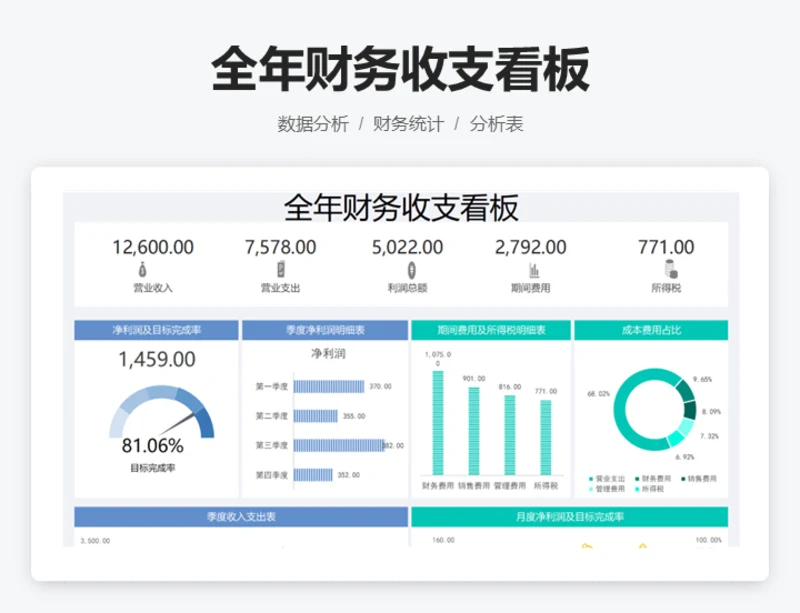This screenshot has height=613, width=800.
Task: Select the 净利润及目标完成率 panel header
Action: pyautogui.click(x=156, y=330)
